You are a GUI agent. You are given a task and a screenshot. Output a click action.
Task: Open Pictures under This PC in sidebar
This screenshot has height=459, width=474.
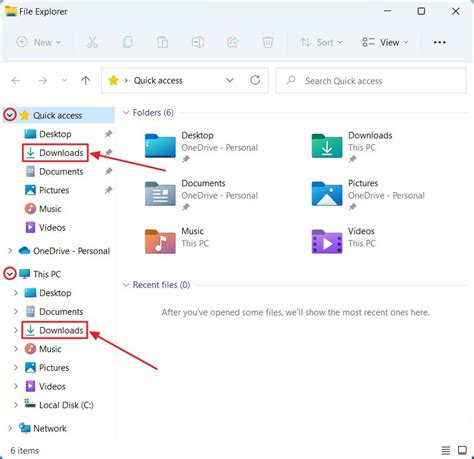coord(47,367)
